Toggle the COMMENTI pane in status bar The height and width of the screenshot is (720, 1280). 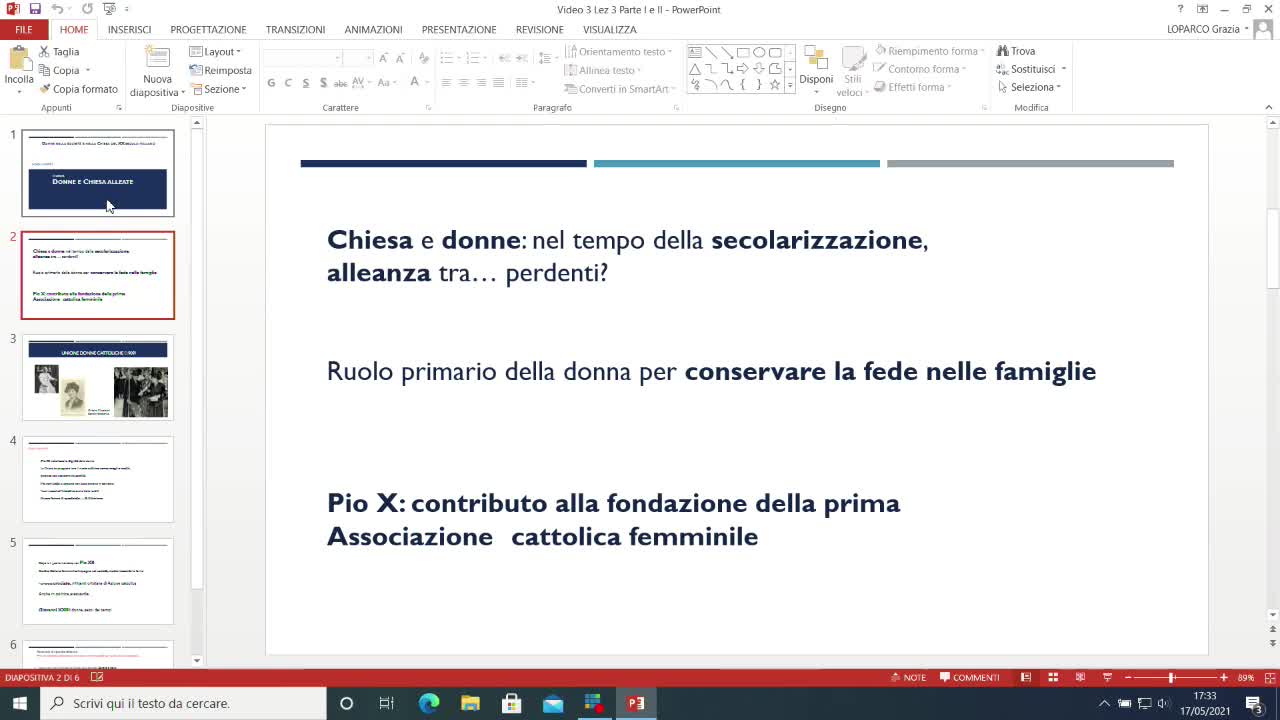[969, 677]
